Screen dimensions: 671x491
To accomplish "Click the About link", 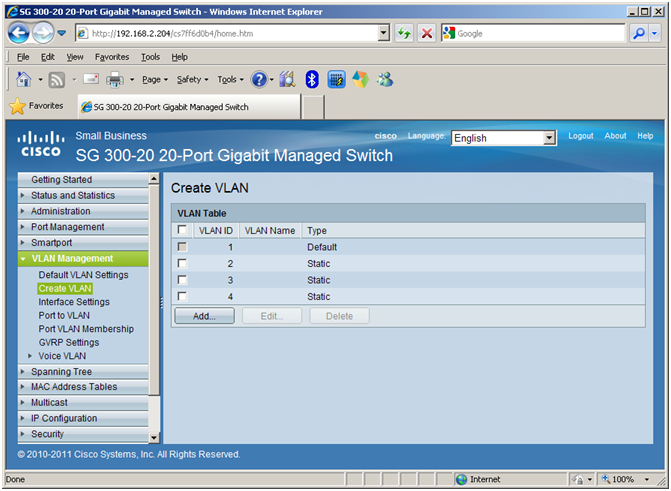I will (x=615, y=136).
